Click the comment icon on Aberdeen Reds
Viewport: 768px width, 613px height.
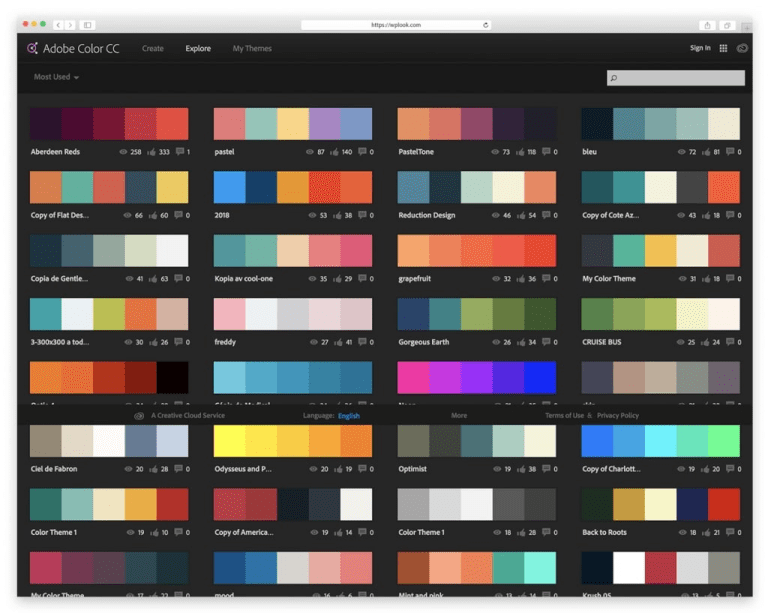tap(180, 152)
